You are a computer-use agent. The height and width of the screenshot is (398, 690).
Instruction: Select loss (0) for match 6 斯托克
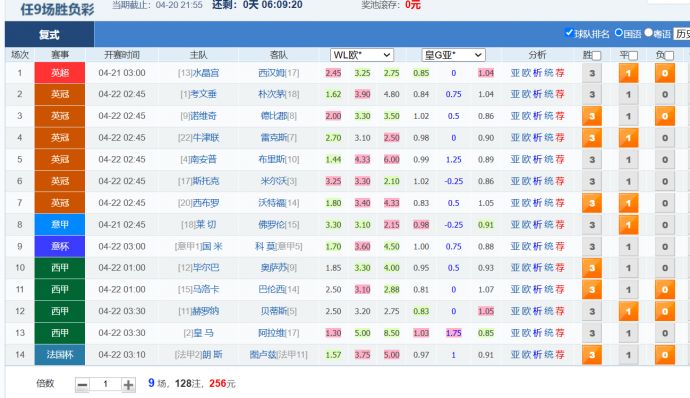click(x=665, y=181)
